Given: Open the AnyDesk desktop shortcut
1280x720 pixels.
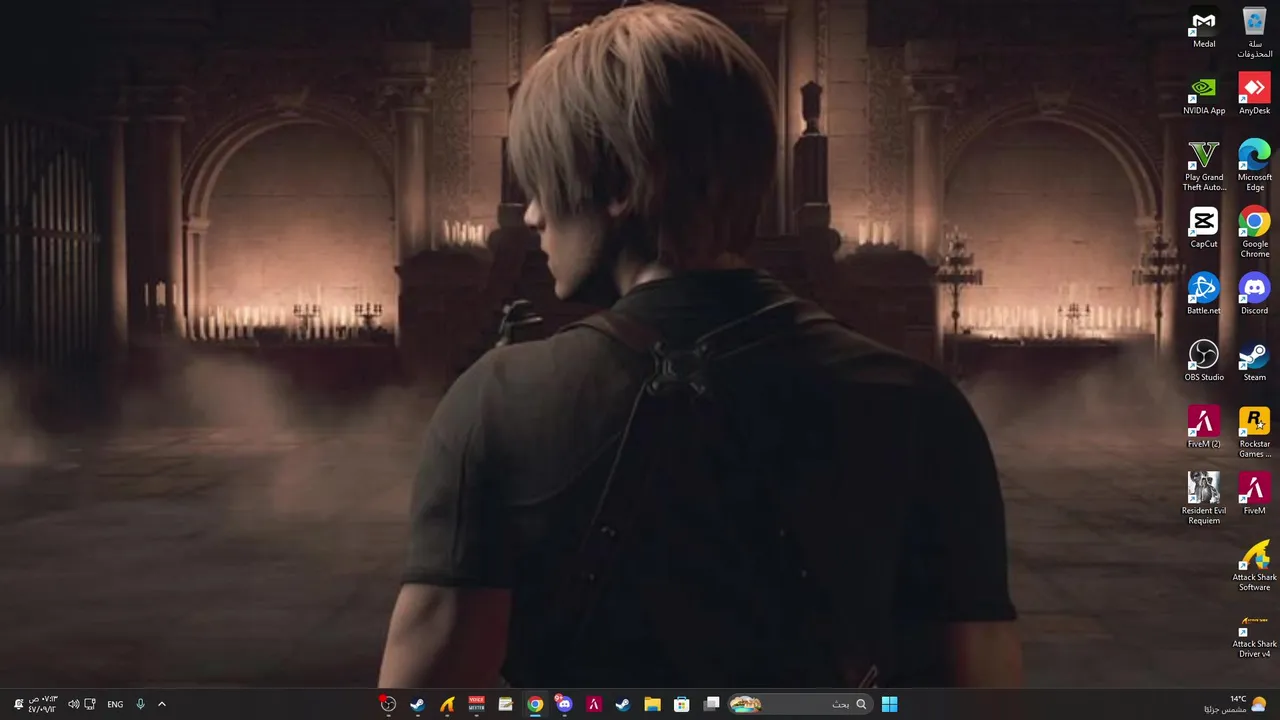Looking at the screenshot, I should point(1255,95).
